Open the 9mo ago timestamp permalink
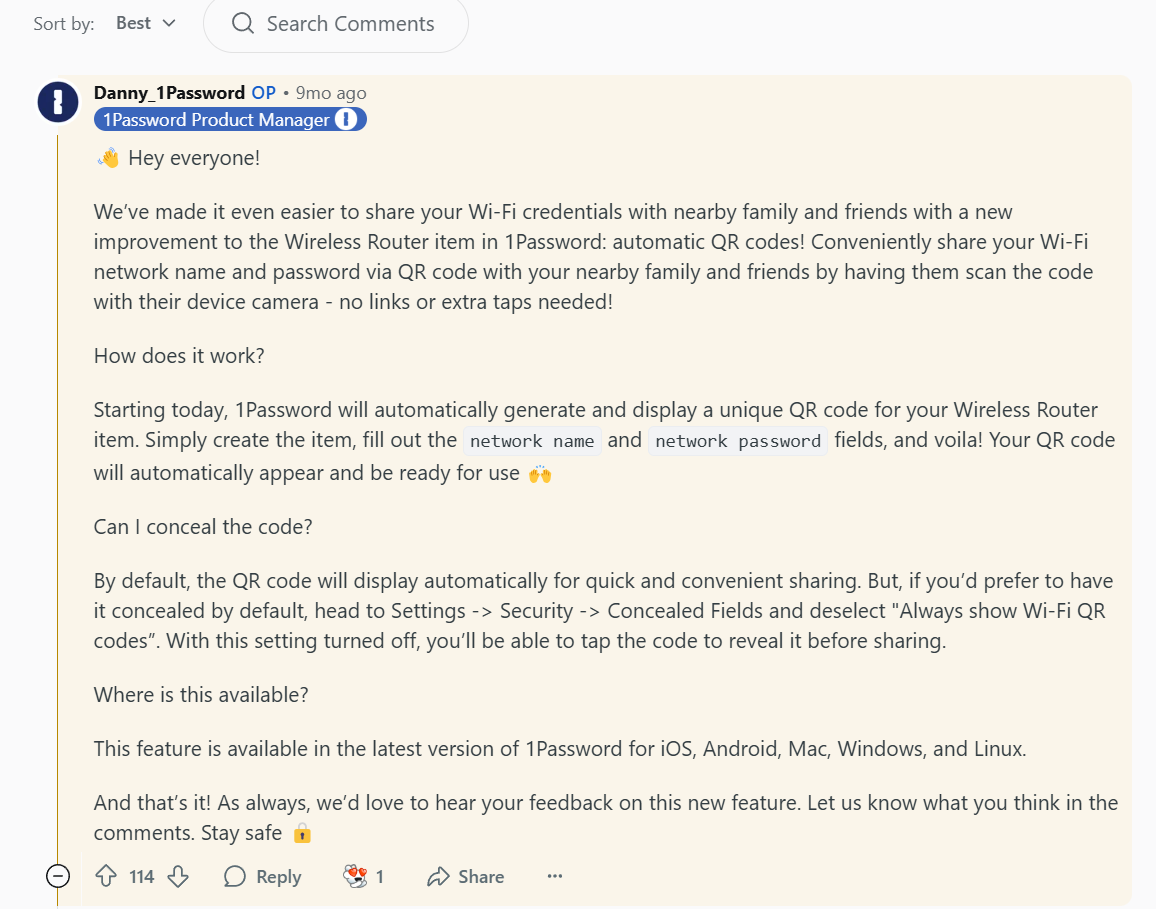Image resolution: width=1156 pixels, height=909 pixels. click(331, 93)
